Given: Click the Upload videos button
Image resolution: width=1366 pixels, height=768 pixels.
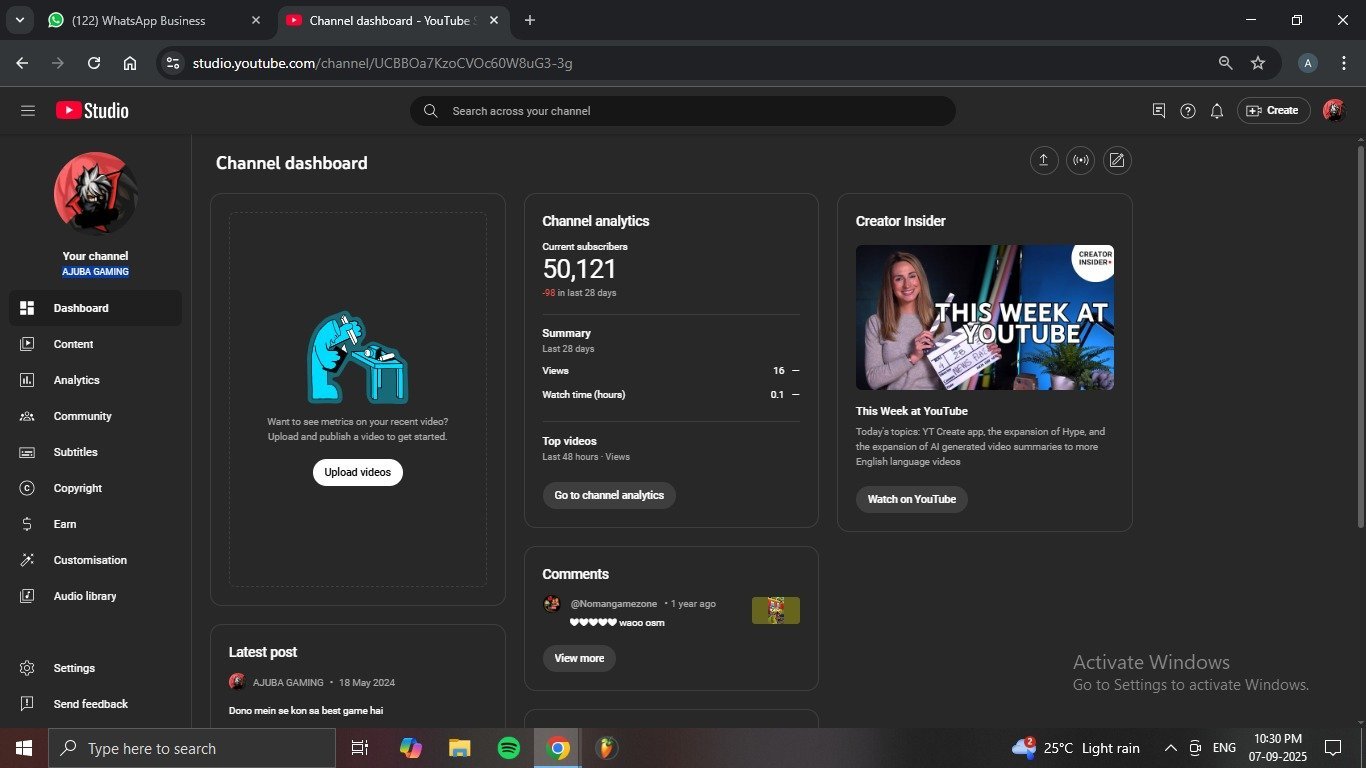Looking at the screenshot, I should tap(357, 472).
